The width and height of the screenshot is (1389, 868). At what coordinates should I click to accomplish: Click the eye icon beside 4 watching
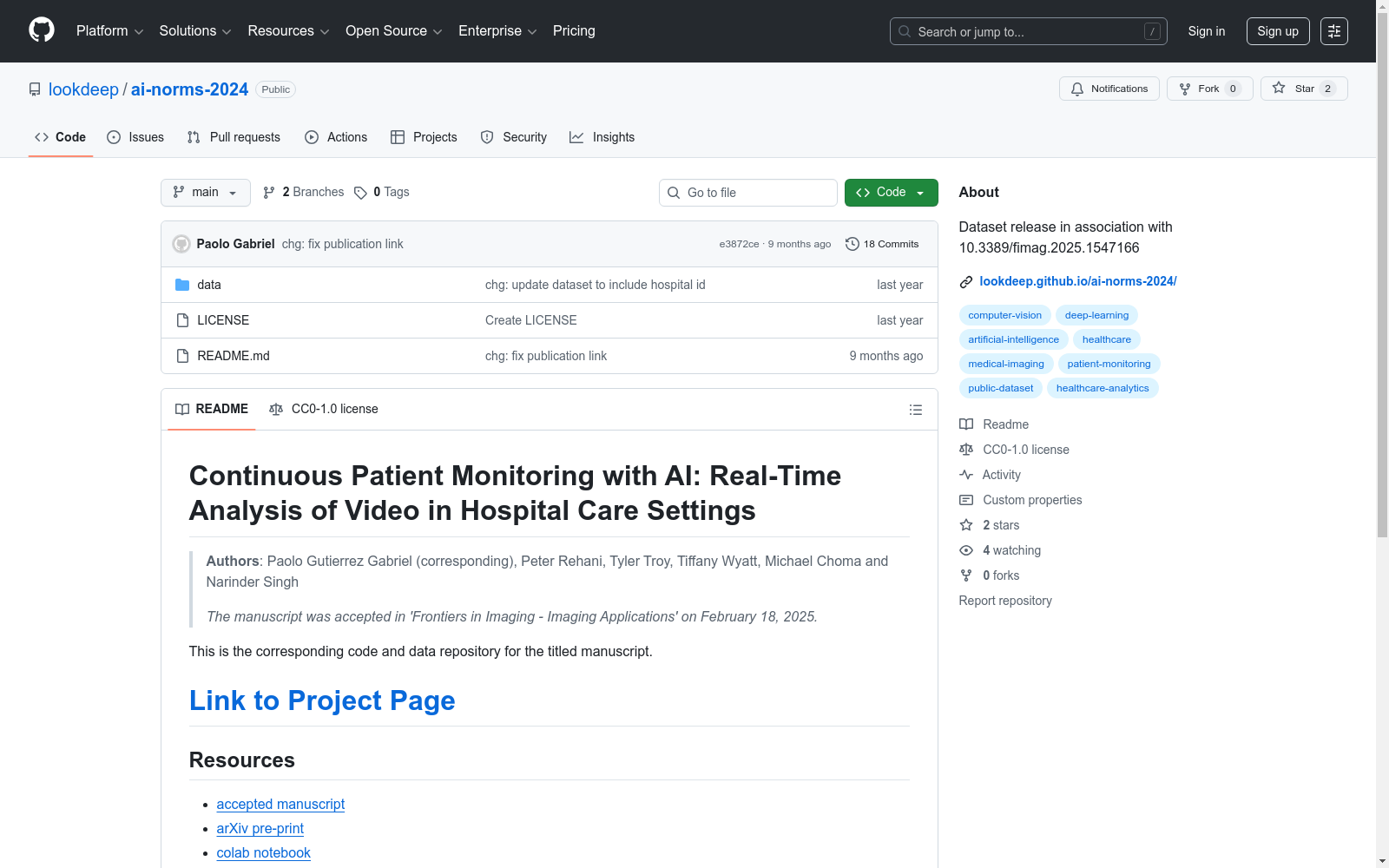click(966, 550)
